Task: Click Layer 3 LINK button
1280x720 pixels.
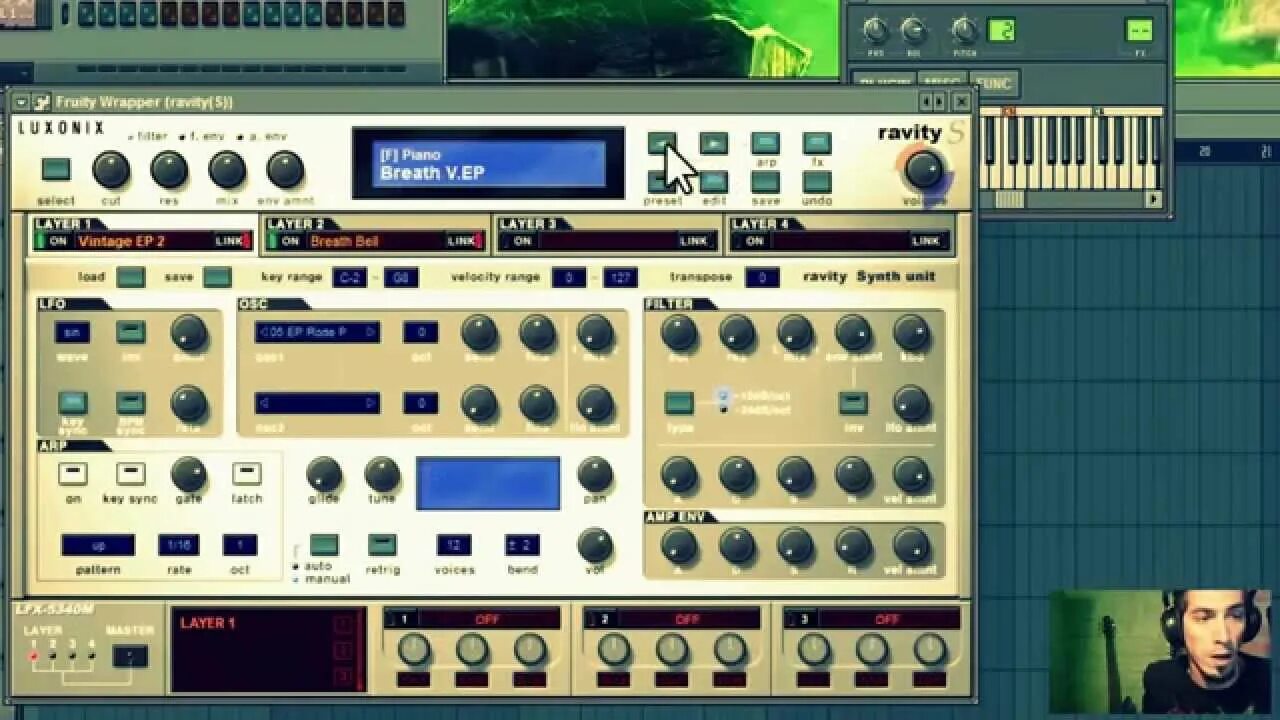Action: (694, 241)
